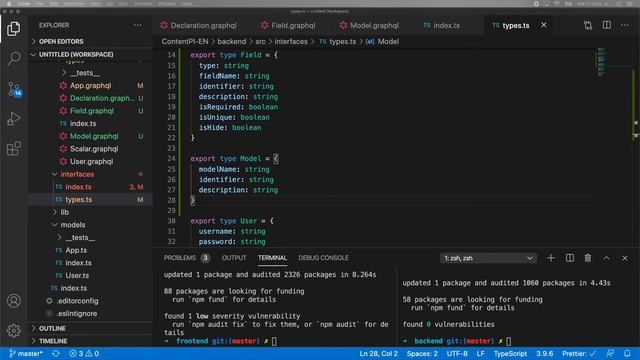Open the Search view in activity bar

point(13,58)
